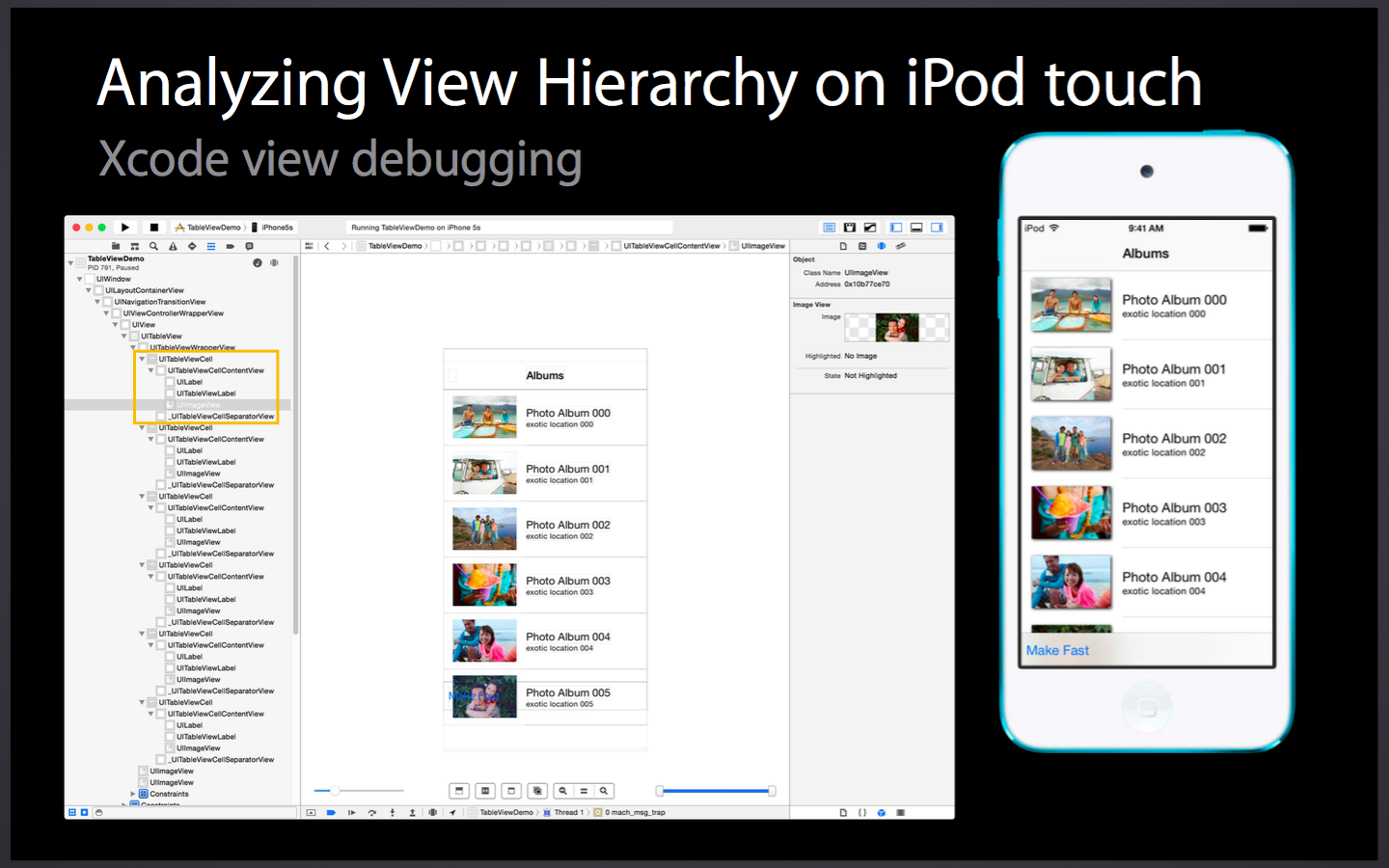Toggle Show Clipped Content button below canvas

459,791
